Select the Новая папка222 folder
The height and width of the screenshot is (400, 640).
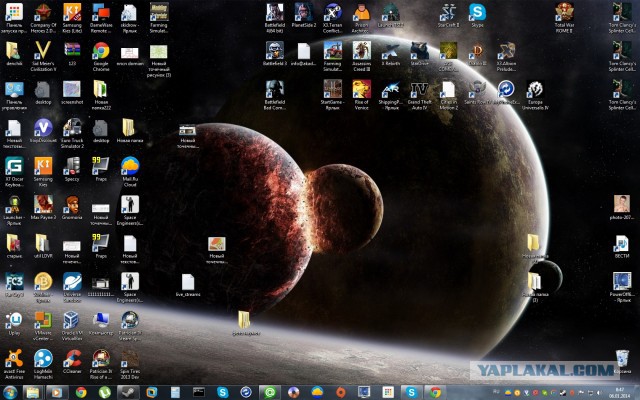(x=101, y=95)
